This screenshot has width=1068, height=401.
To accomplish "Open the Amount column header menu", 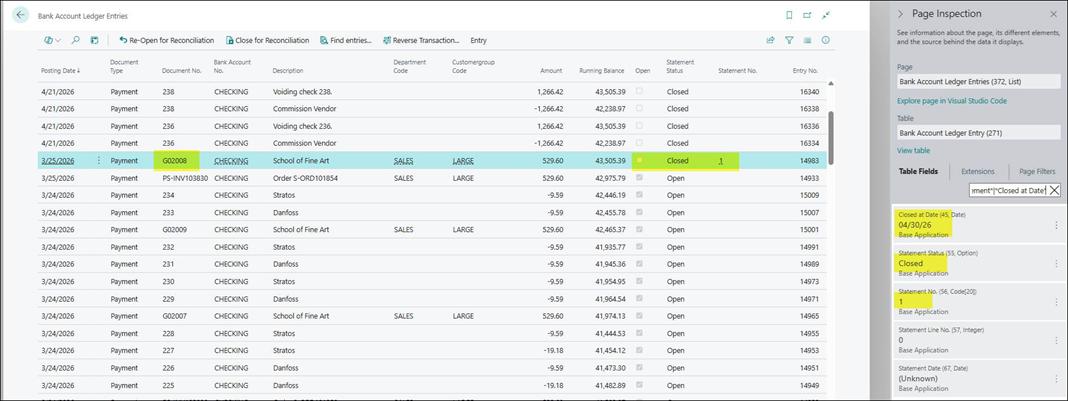I will pyautogui.click(x=551, y=70).
